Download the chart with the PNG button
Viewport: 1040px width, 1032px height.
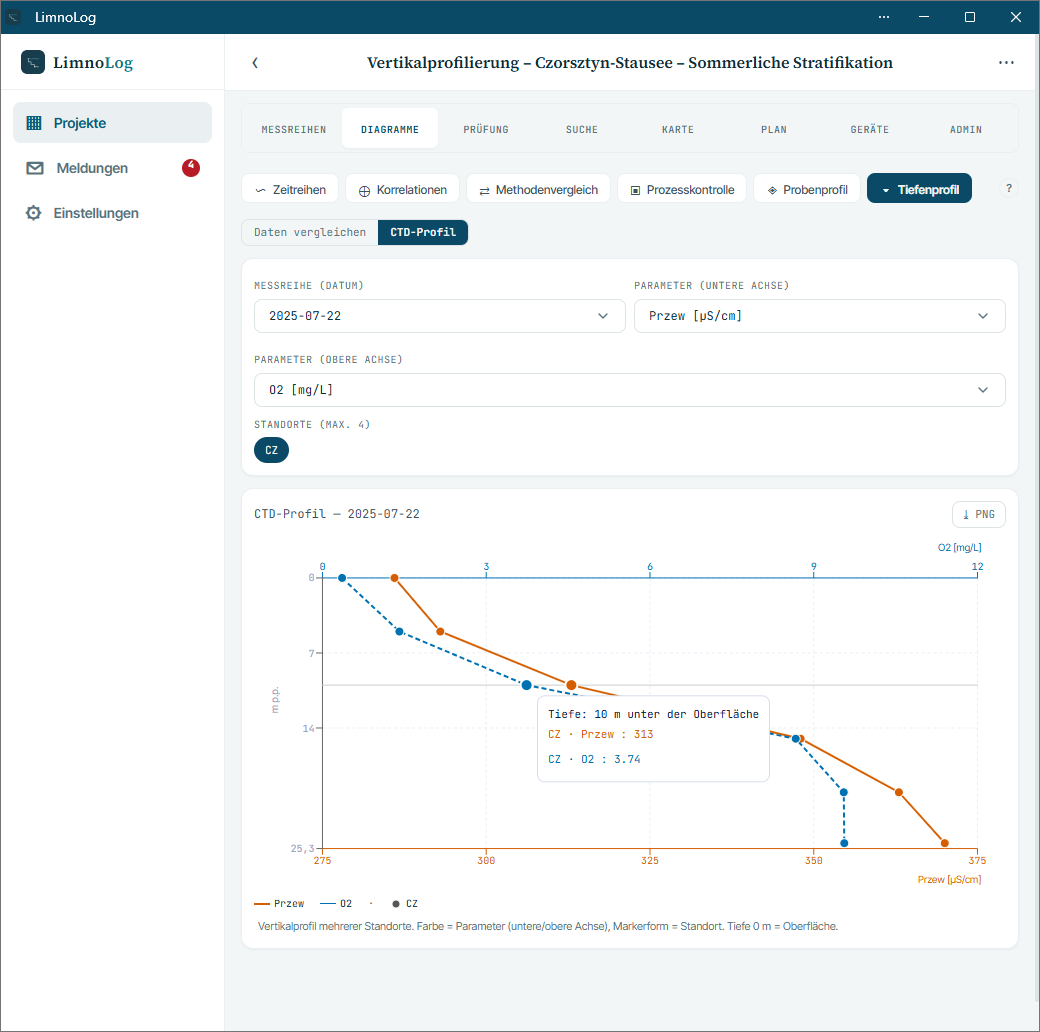pos(978,514)
